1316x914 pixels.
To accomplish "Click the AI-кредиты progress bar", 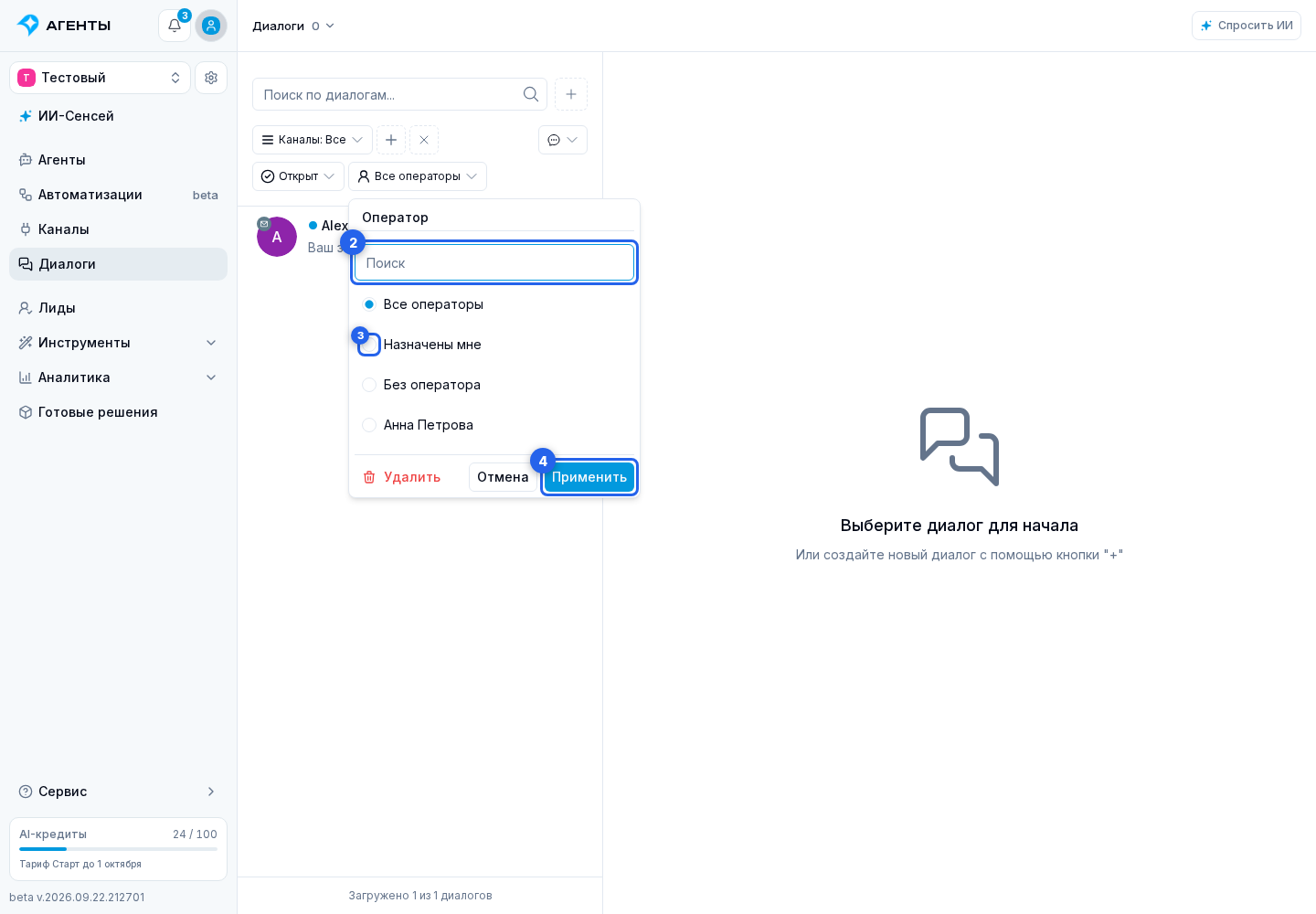I will tap(118, 849).
